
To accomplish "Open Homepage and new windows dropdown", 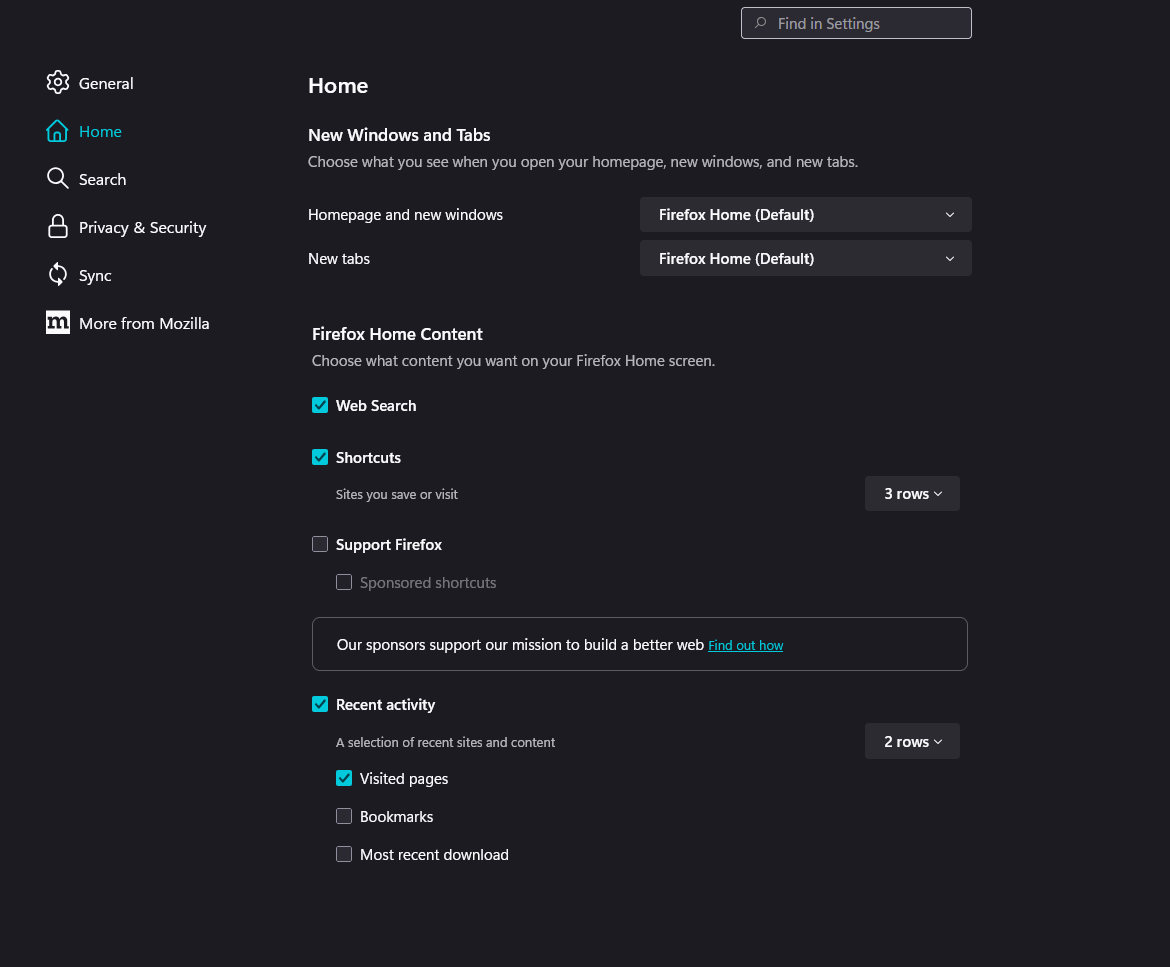I will [x=805, y=215].
